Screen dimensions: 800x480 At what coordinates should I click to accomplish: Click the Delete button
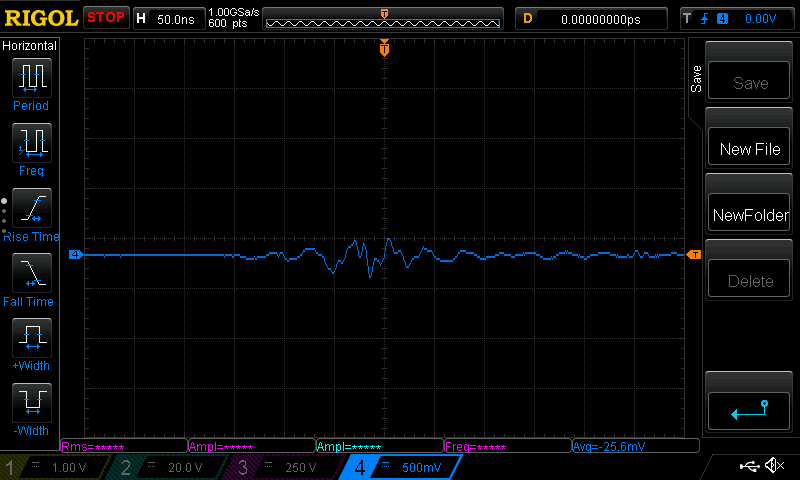pyautogui.click(x=748, y=278)
